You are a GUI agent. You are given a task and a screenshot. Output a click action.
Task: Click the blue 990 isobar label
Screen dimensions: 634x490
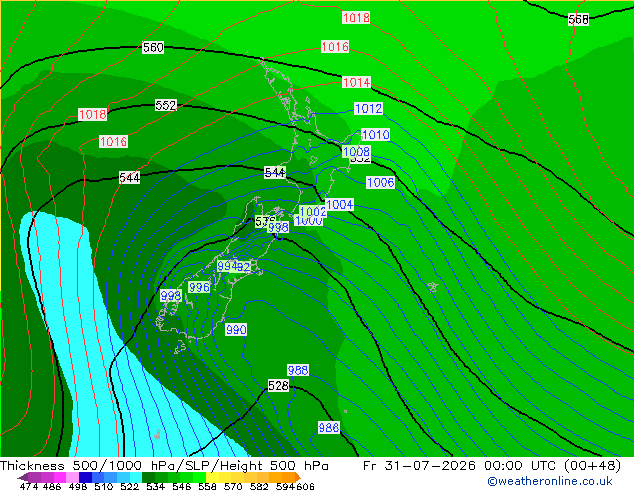pos(236,329)
